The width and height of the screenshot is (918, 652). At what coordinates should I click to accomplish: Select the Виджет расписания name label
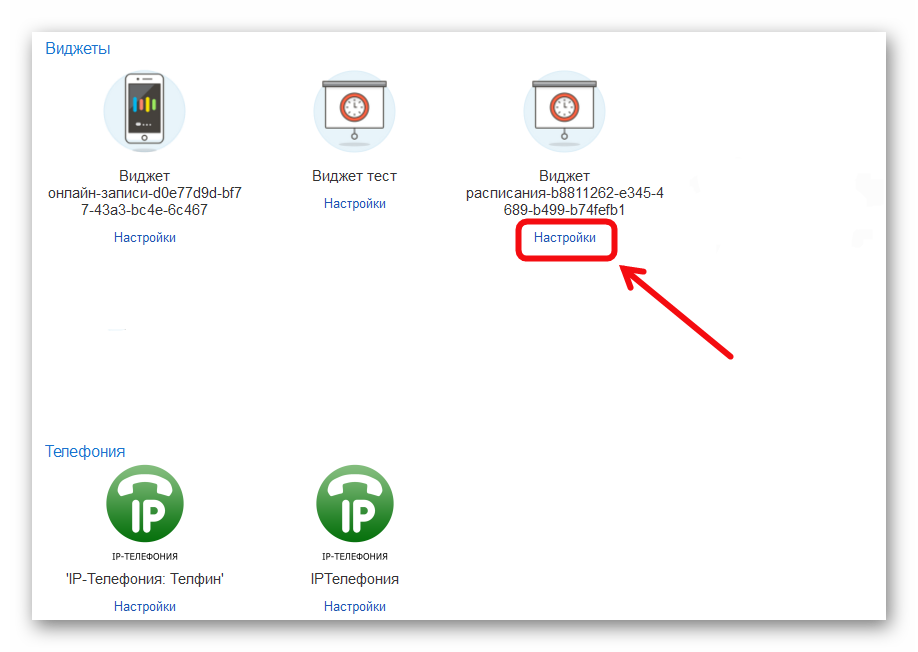tap(565, 193)
